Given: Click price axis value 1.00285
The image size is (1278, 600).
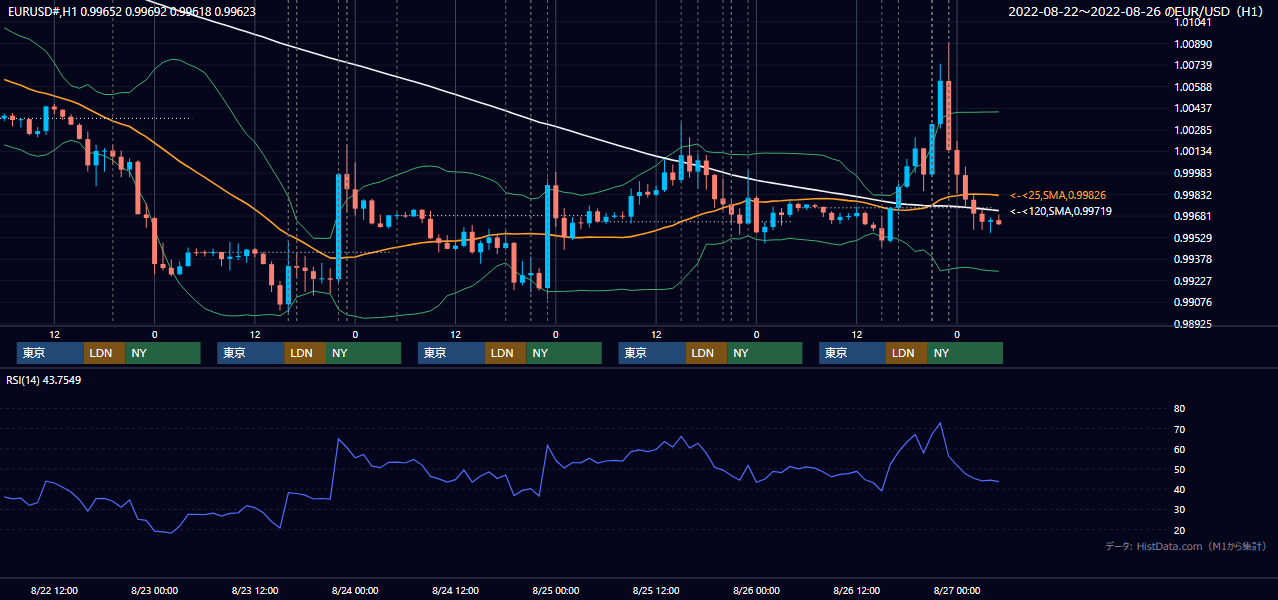Looking at the screenshot, I should pos(1192,130).
